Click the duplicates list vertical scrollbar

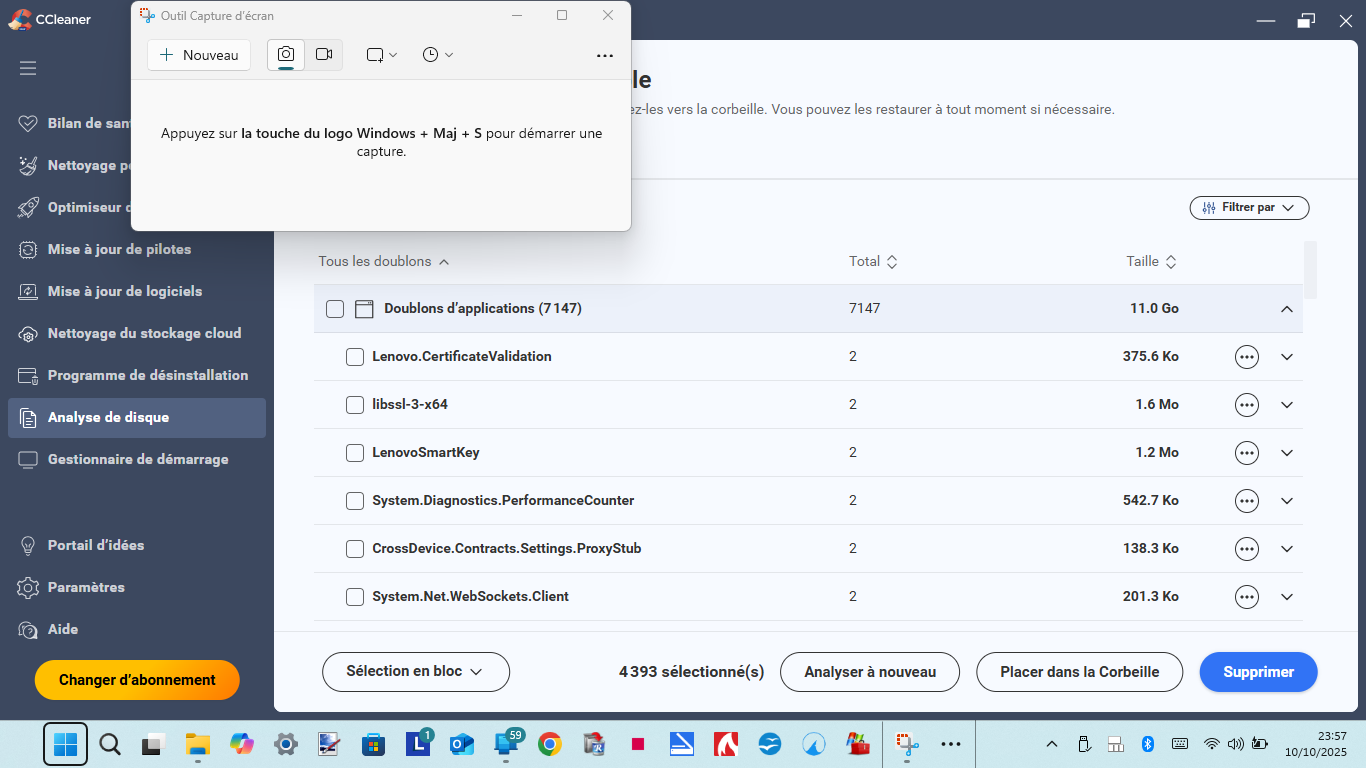coord(1310,270)
